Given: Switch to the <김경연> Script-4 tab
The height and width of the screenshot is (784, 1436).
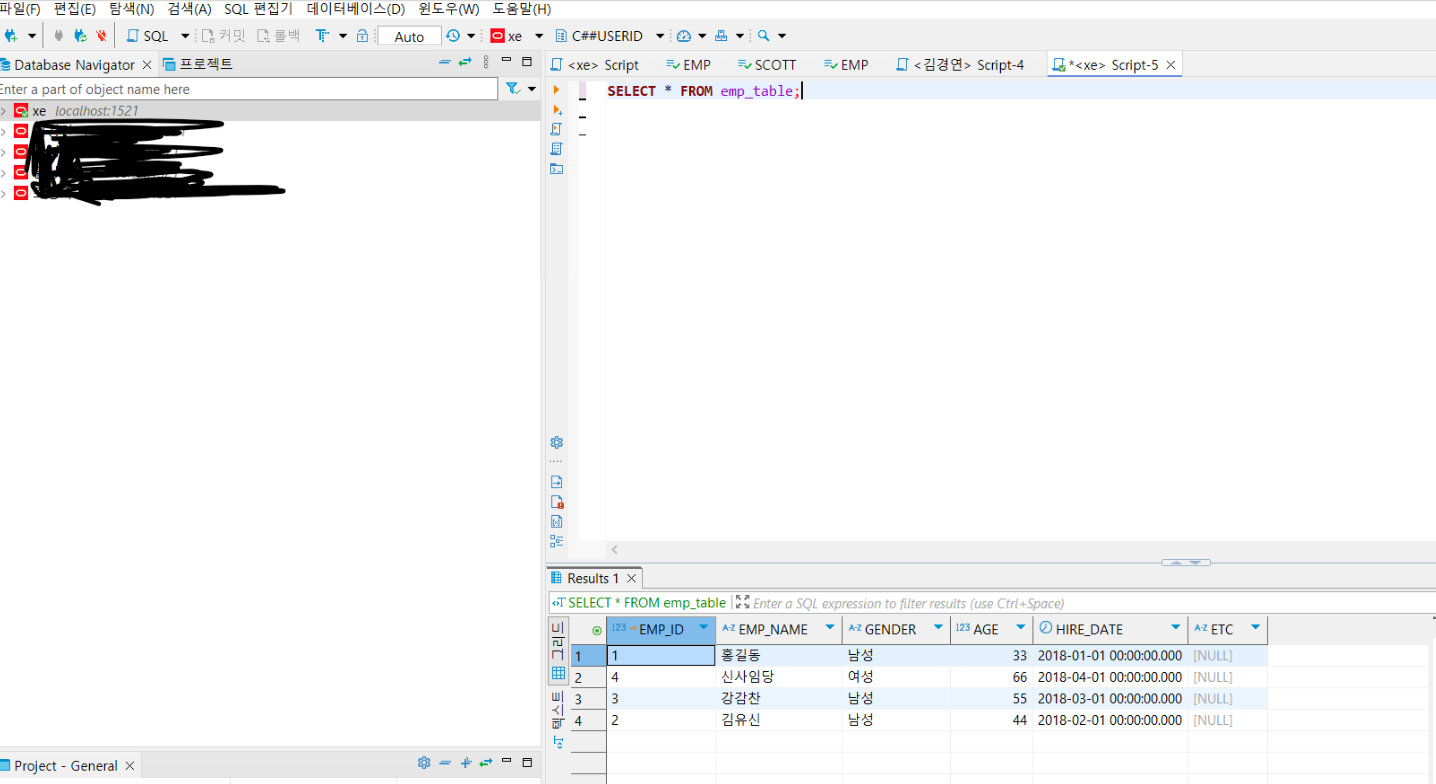Looking at the screenshot, I should point(961,64).
